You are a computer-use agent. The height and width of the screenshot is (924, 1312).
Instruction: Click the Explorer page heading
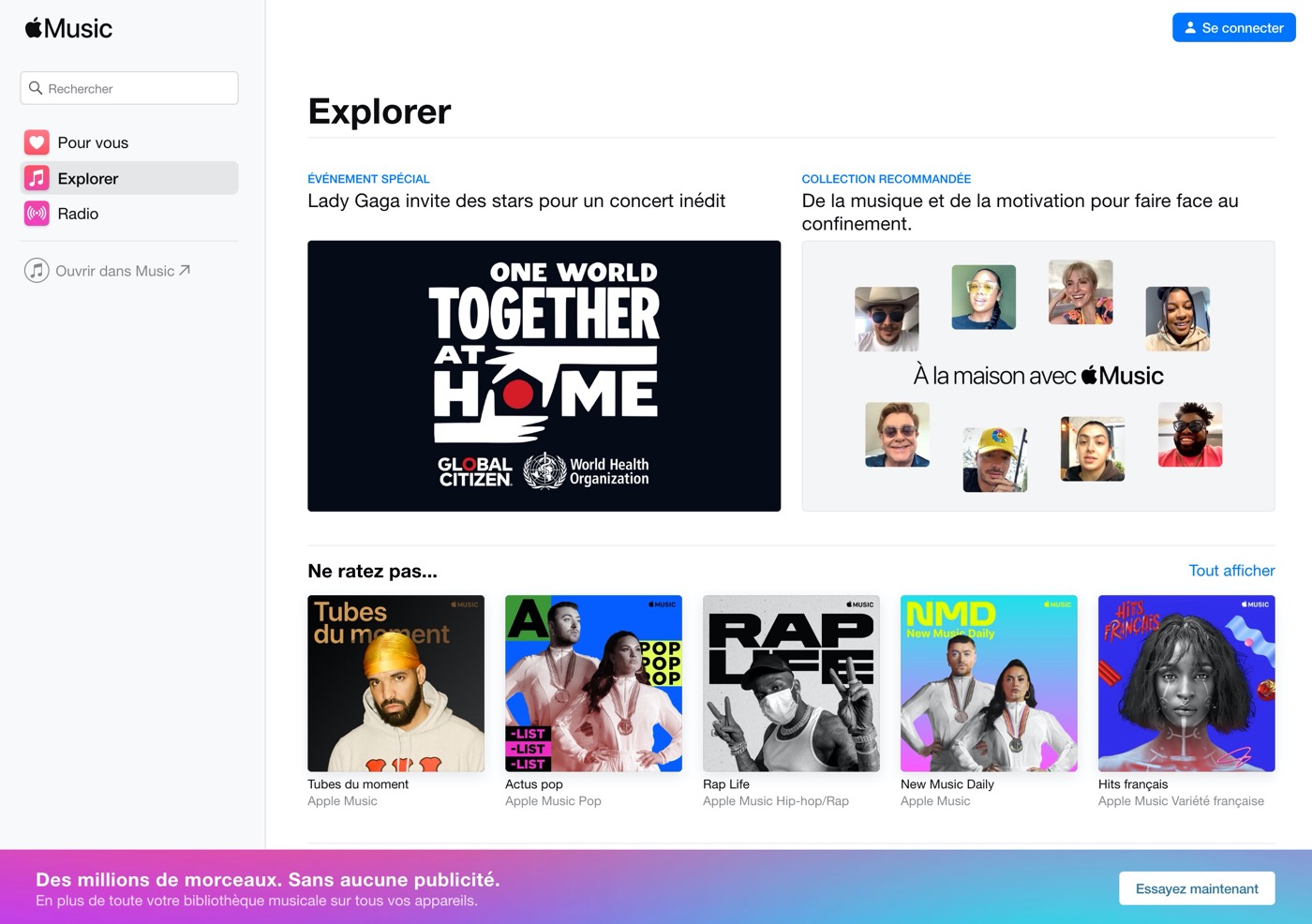380,112
